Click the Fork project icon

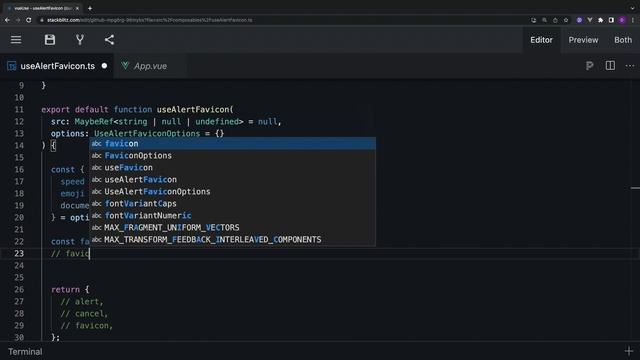pos(80,40)
